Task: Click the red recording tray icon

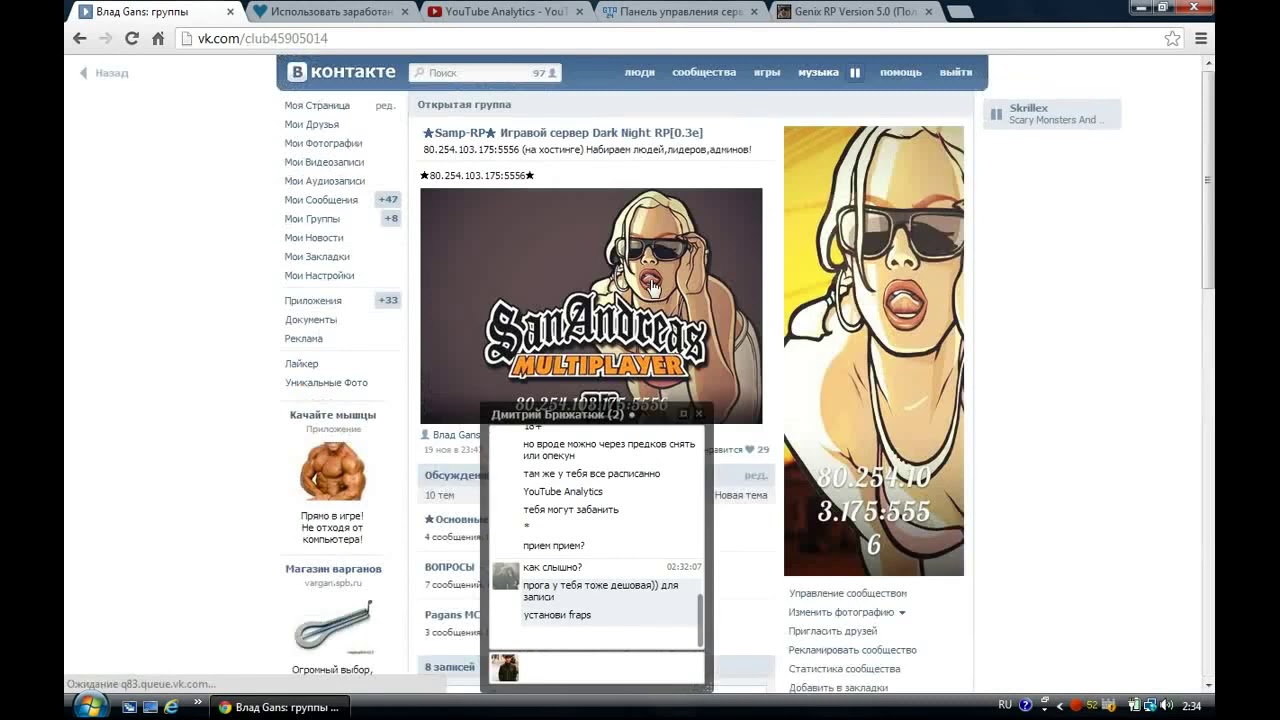Action: pyautogui.click(x=1076, y=705)
